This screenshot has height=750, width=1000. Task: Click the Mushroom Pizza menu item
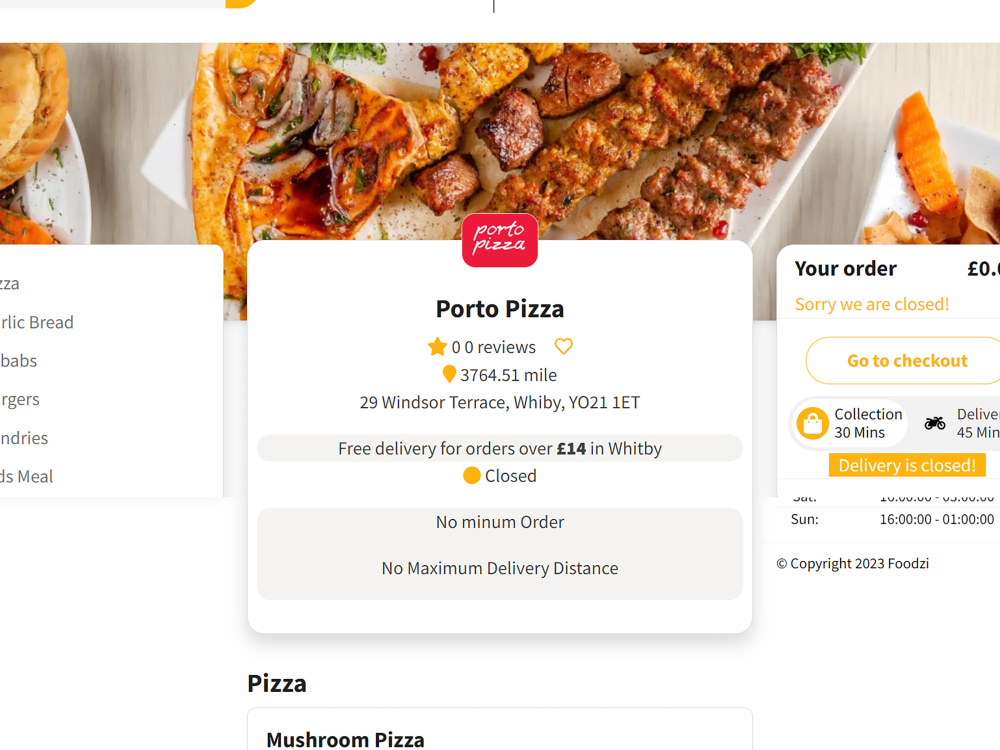(345, 740)
